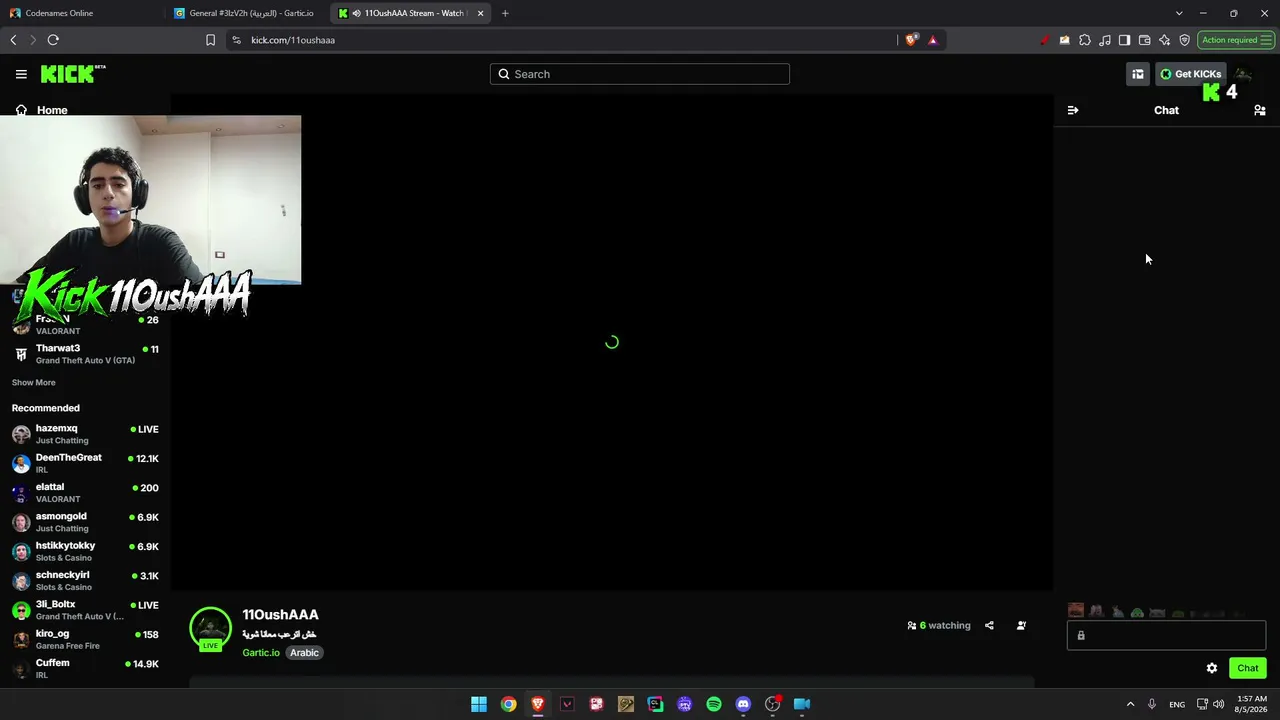Open the Home page in sidebar
1280x720 pixels.
(41, 110)
